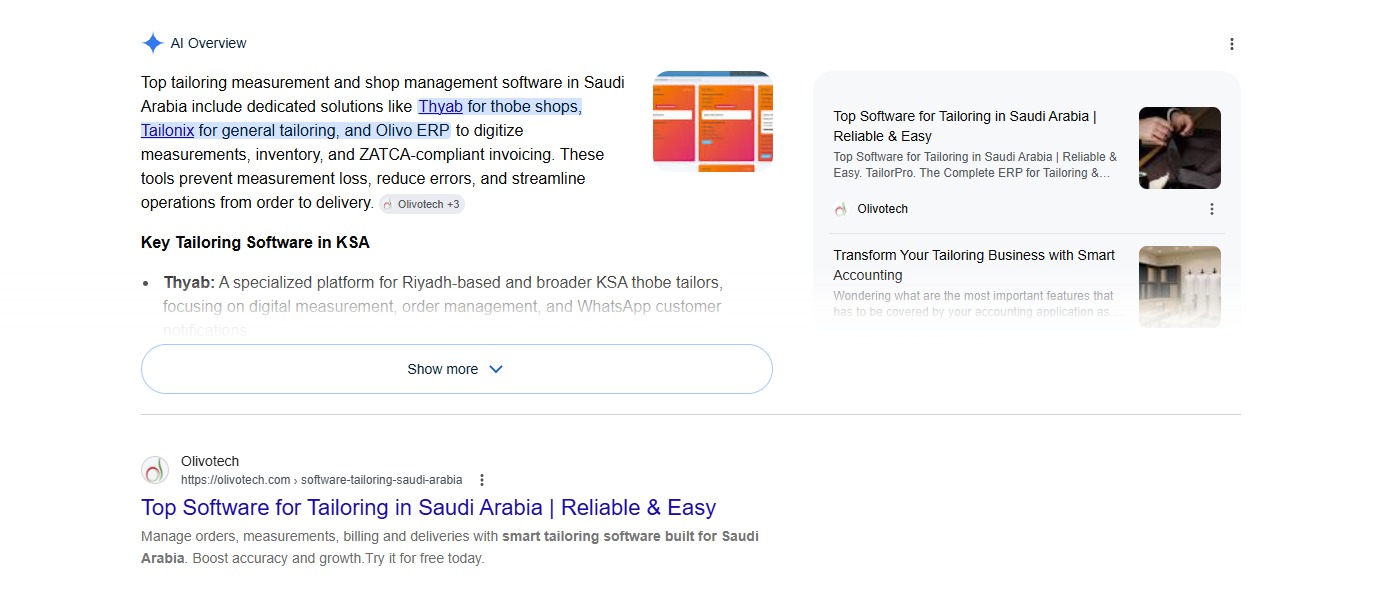
Task: Click the olivotech.com result URL breadcrumb
Action: point(321,480)
